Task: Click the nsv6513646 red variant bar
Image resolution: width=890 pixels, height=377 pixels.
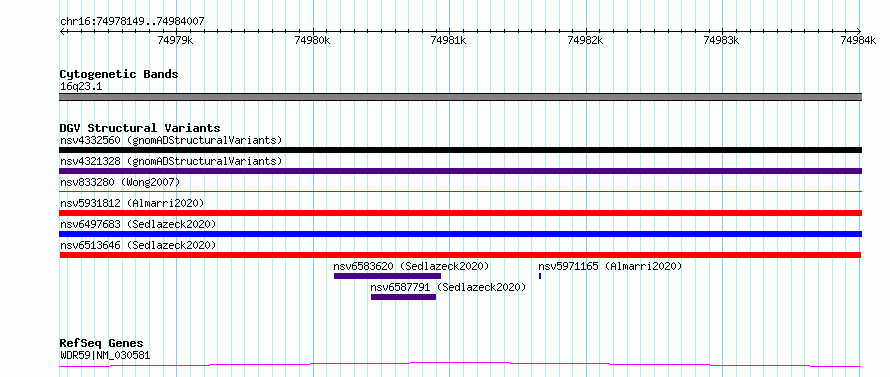Action: (x=460, y=255)
